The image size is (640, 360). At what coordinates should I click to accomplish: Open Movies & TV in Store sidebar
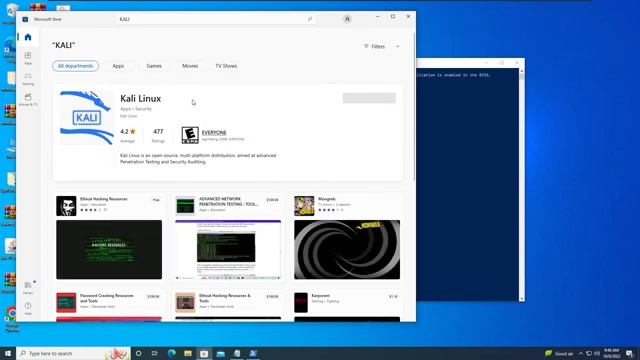click(x=28, y=99)
